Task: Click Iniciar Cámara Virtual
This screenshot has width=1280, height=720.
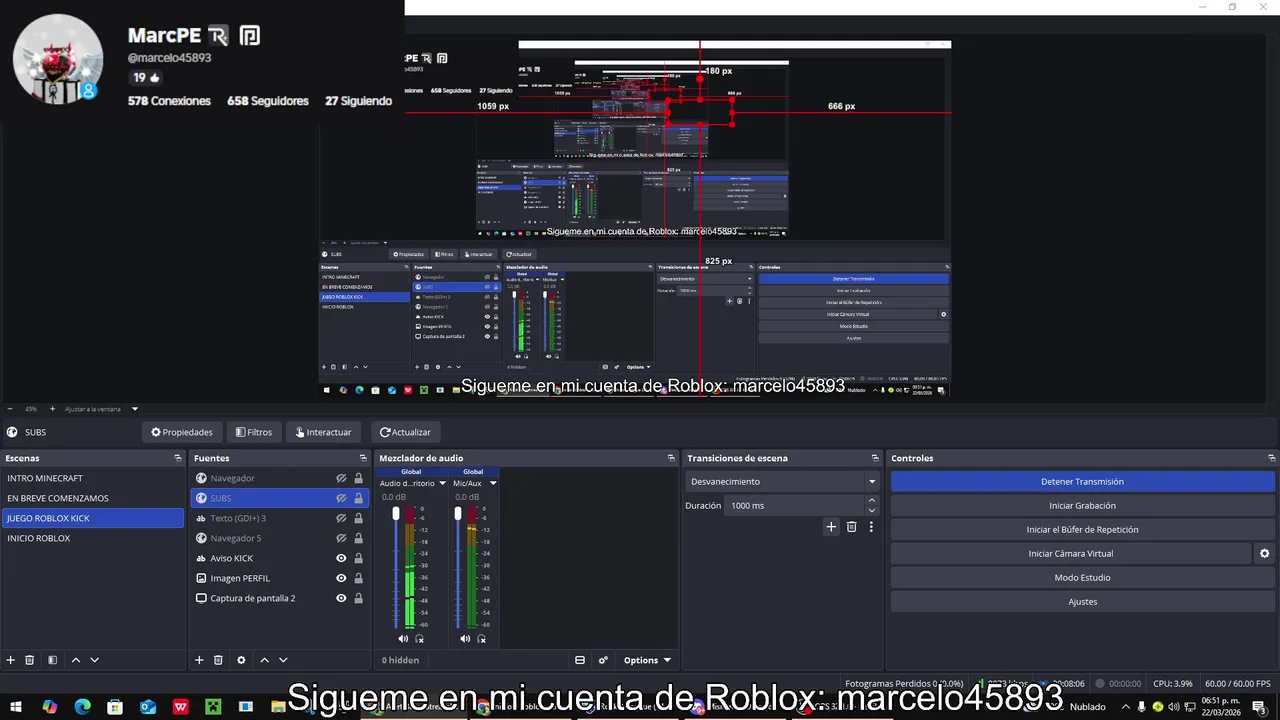Action: pos(1070,553)
